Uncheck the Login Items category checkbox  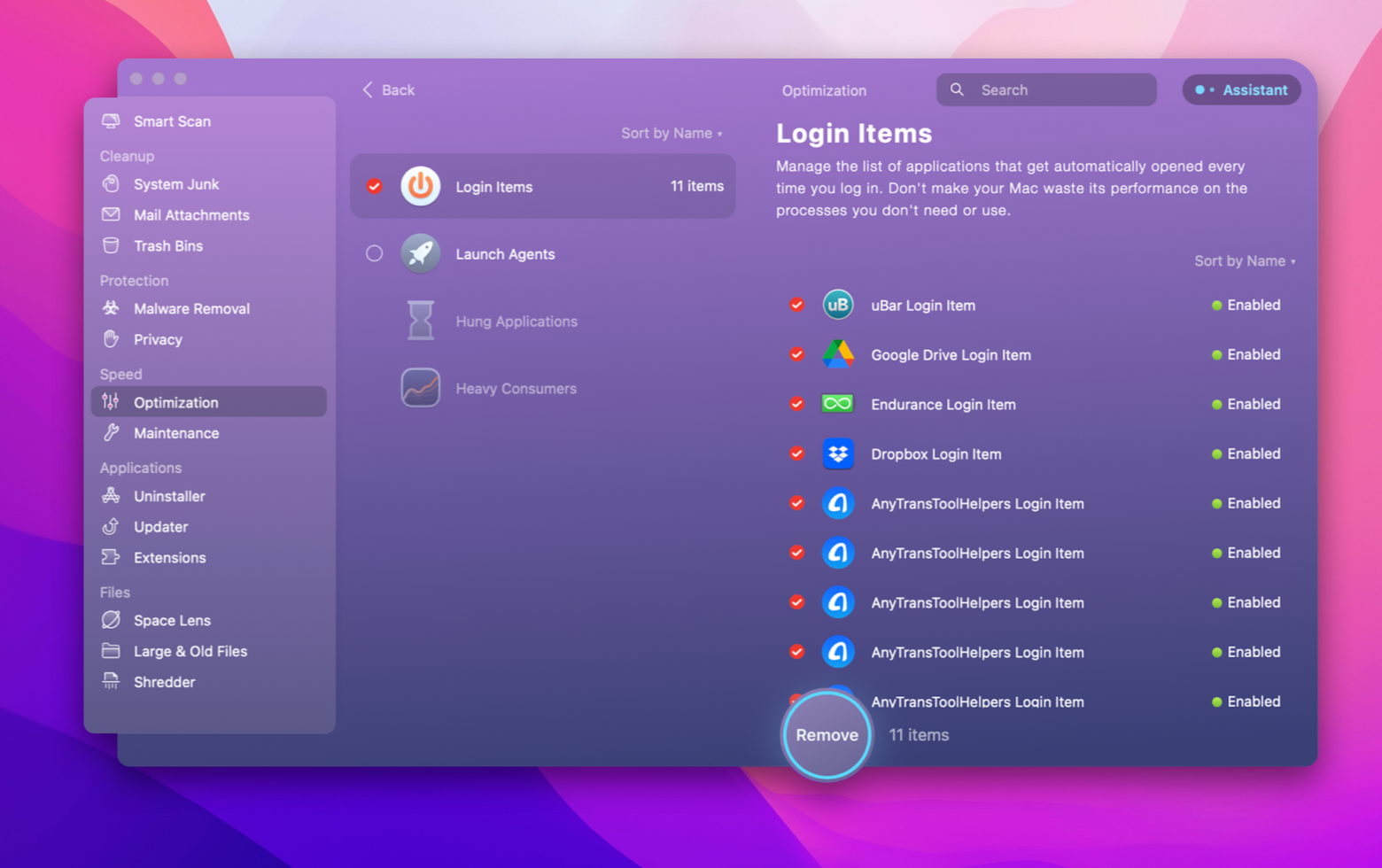(375, 186)
